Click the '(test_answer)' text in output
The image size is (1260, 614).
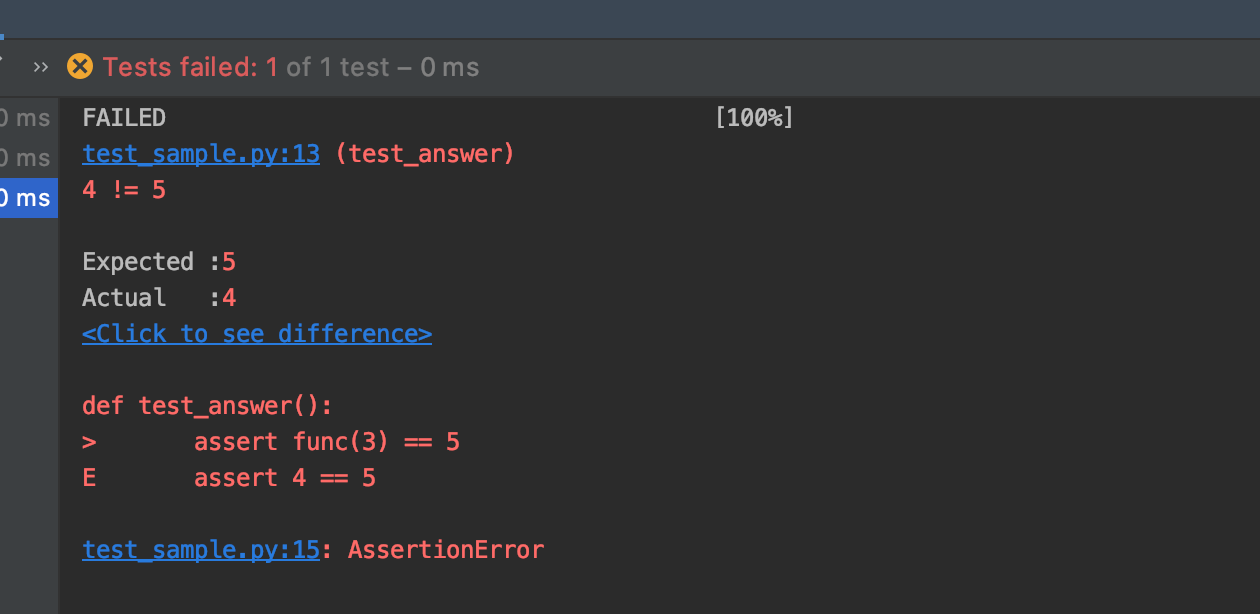(x=425, y=154)
